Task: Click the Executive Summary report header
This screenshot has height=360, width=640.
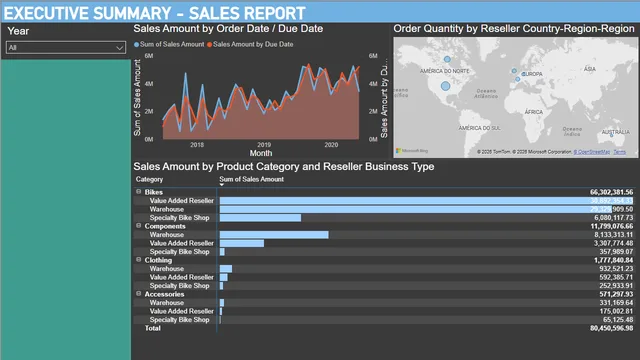Action: click(x=155, y=13)
